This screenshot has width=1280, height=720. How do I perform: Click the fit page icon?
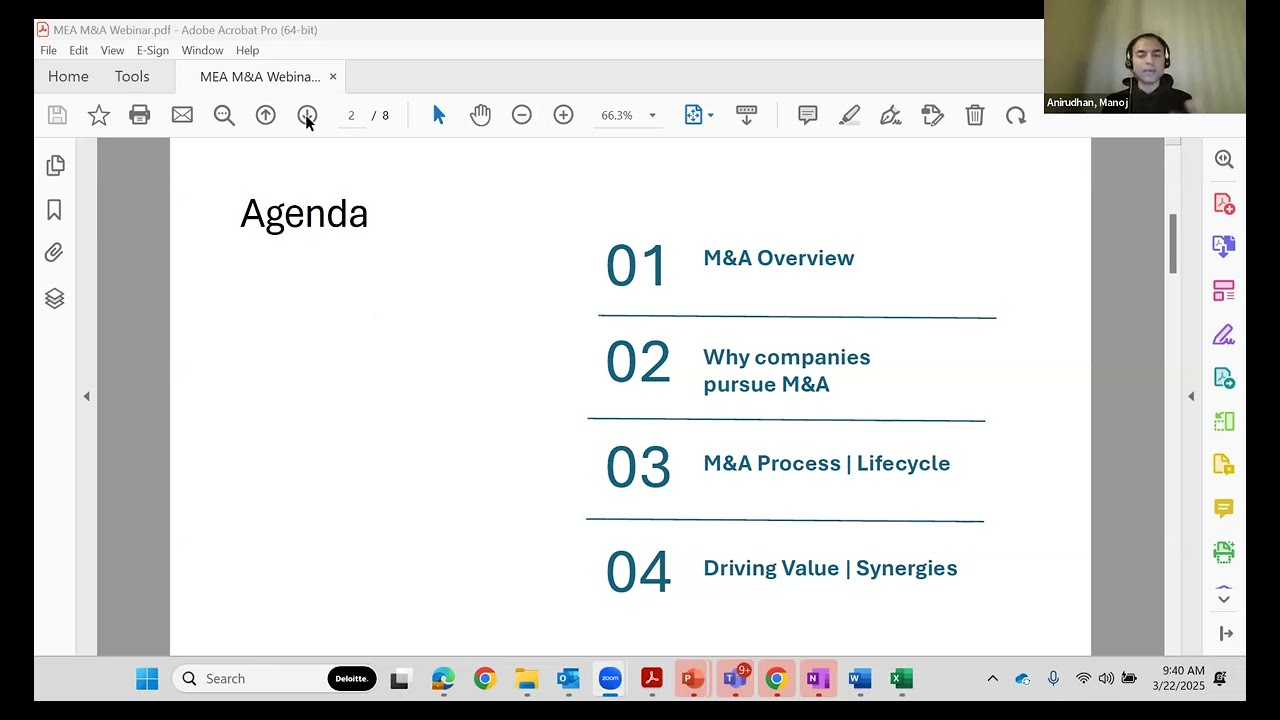tap(693, 115)
